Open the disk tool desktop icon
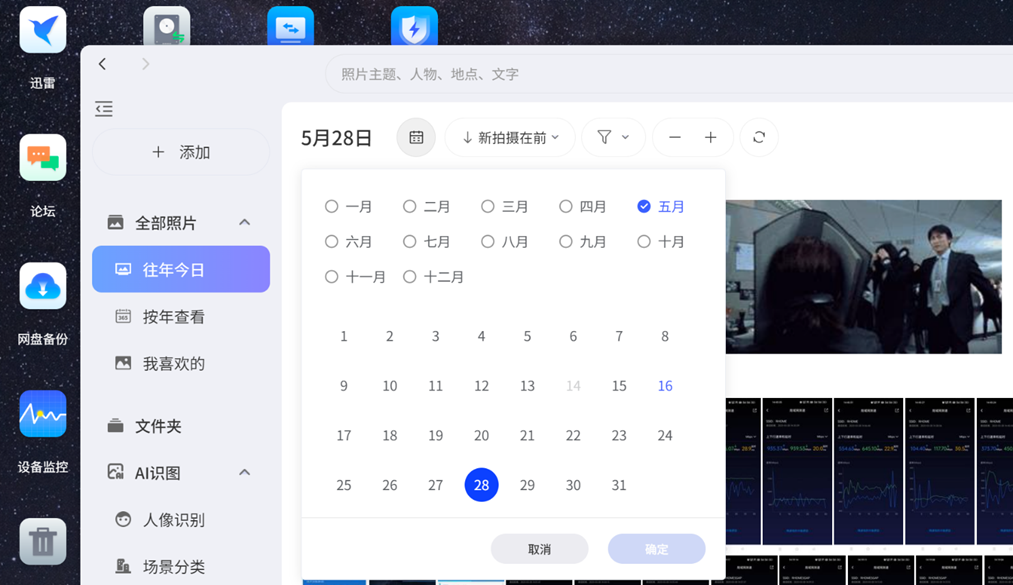Viewport: 1013px width, 585px height. 167,26
